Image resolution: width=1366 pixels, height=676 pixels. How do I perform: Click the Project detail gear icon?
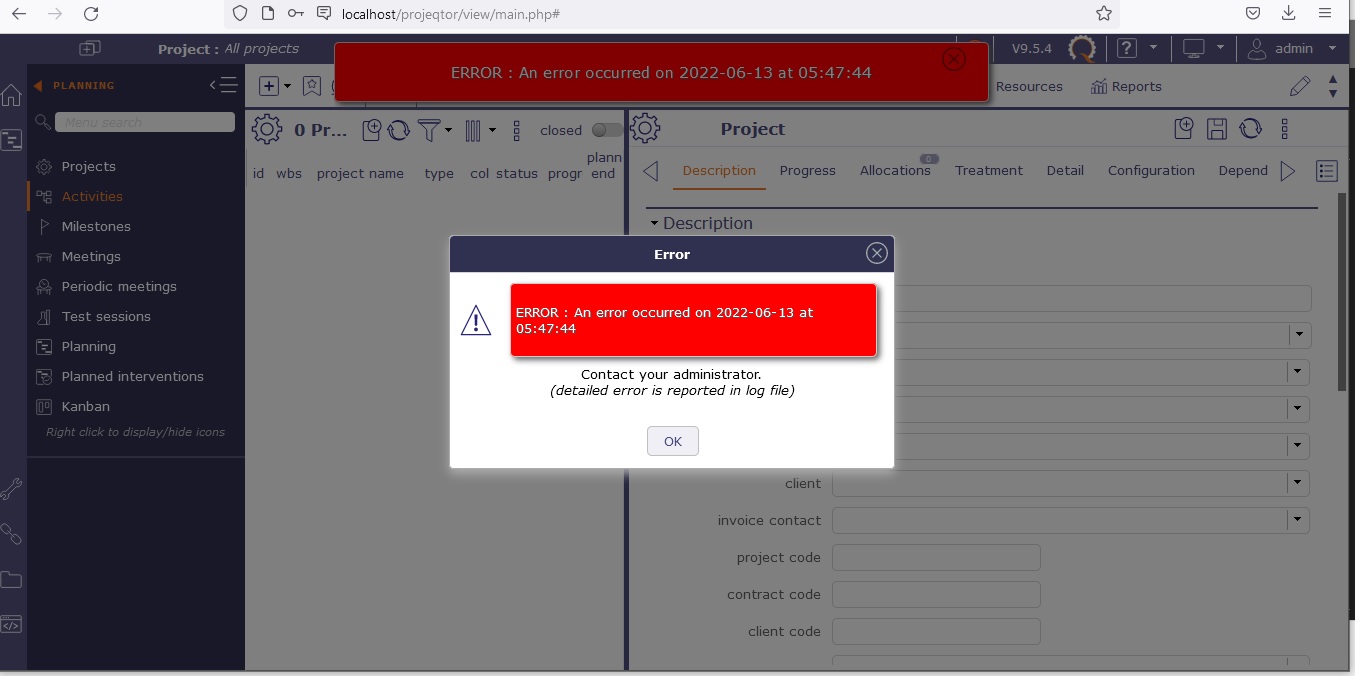(x=646, y=128)
